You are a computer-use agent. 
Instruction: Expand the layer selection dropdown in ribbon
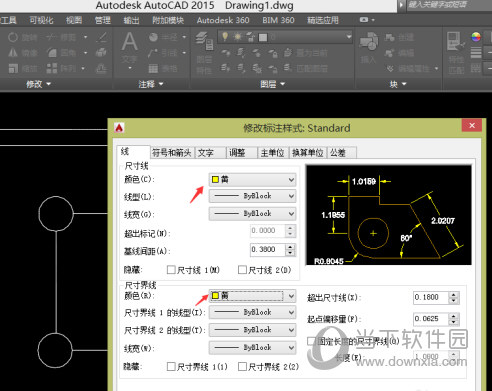[x=349, y=36]
